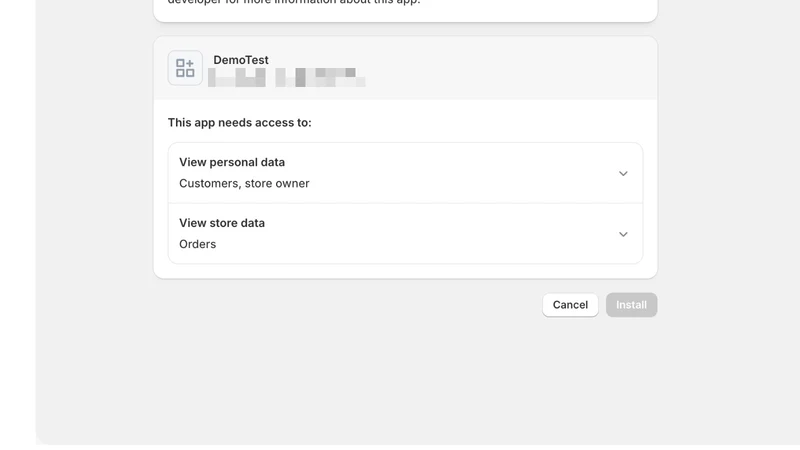Open the View store data row title
Screen dimensions: 800x450
coord(222,223)
